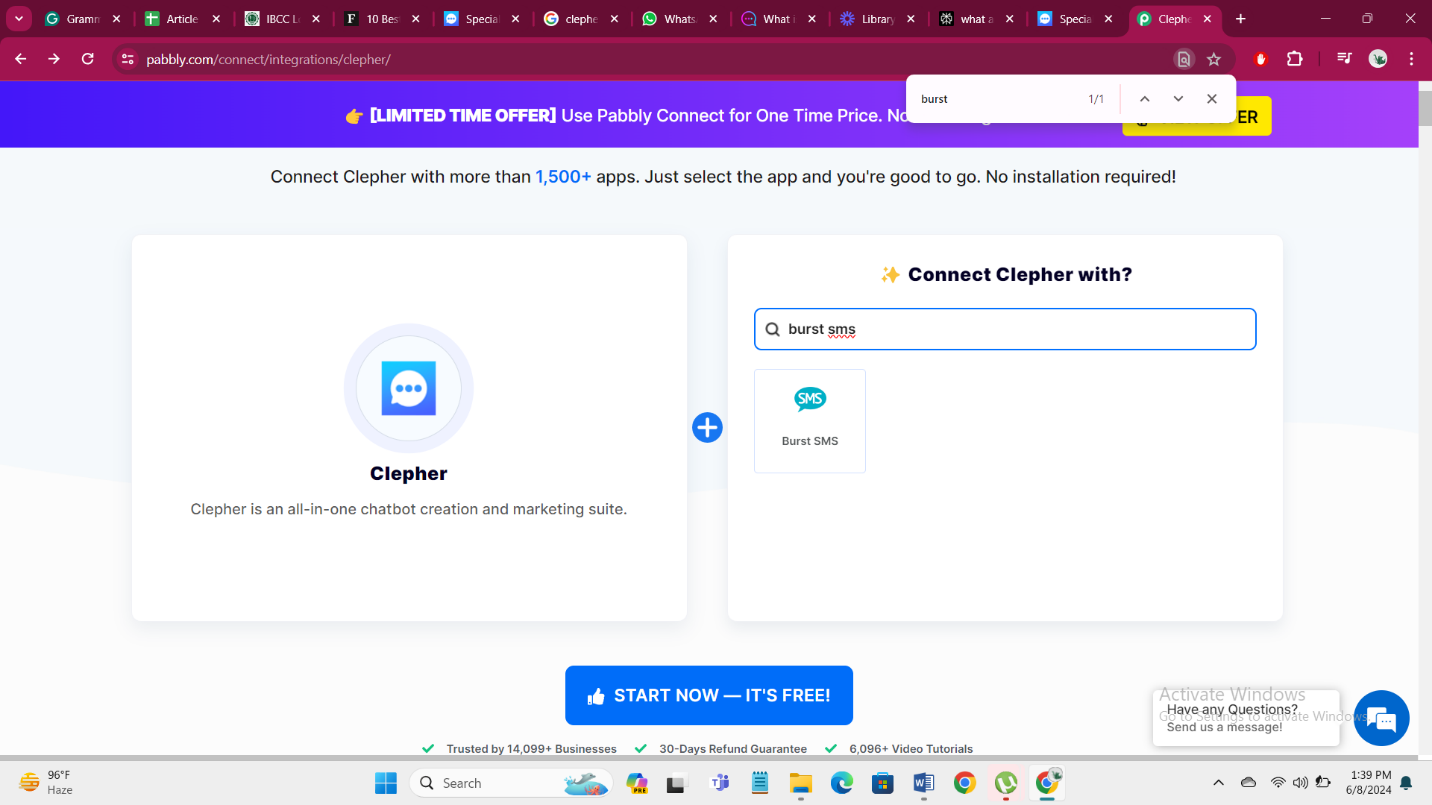This screenshot has height=805, width=1432.
Task: Close the WhatsApp tab
Action: click(x=713, y=19)
